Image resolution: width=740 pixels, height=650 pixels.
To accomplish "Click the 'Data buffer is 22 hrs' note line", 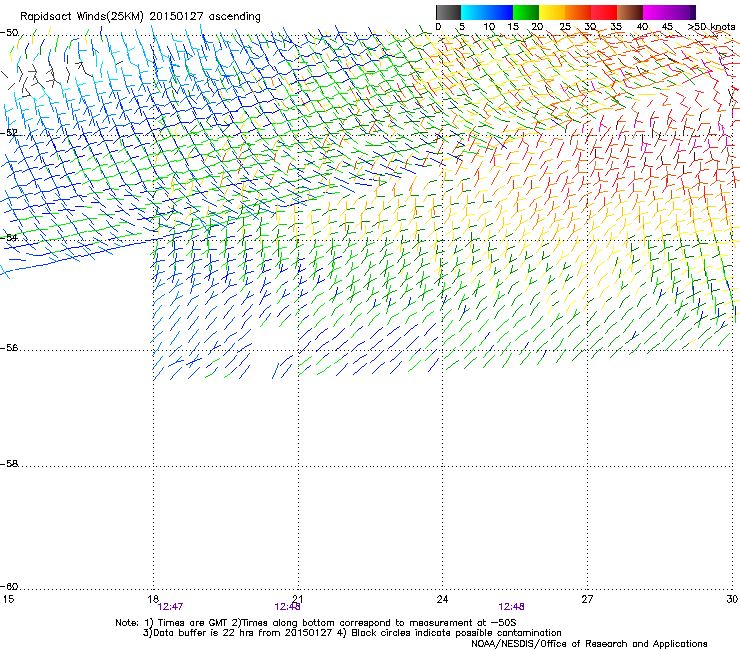I will click(x=352, y=633).
